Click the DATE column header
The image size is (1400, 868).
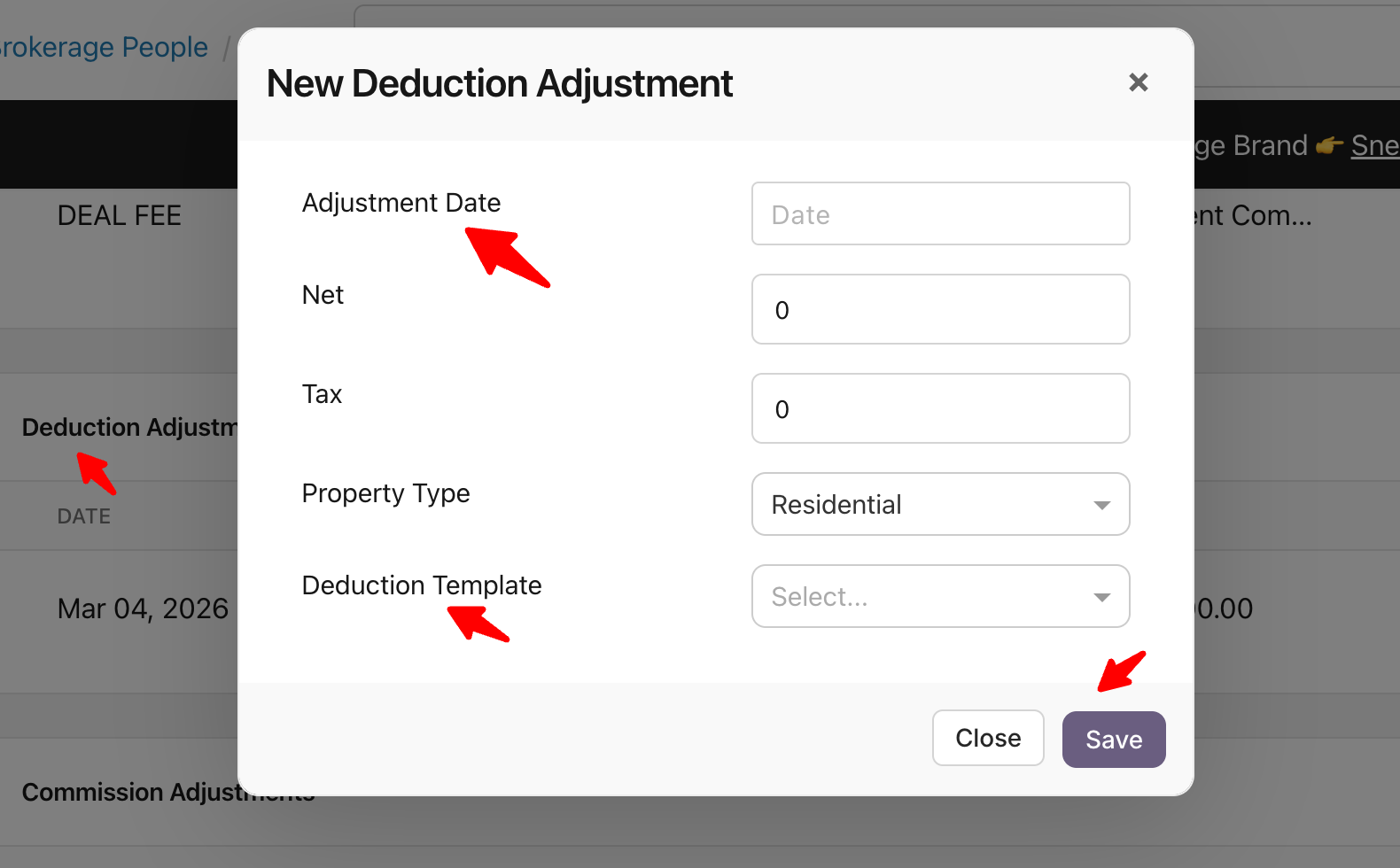coord(84,516)
